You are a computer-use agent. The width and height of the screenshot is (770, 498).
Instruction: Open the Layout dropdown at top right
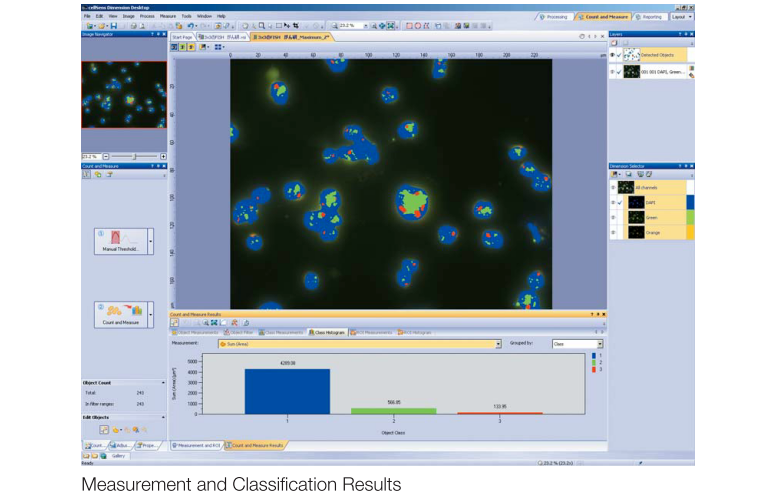click(x=681, y=17)
